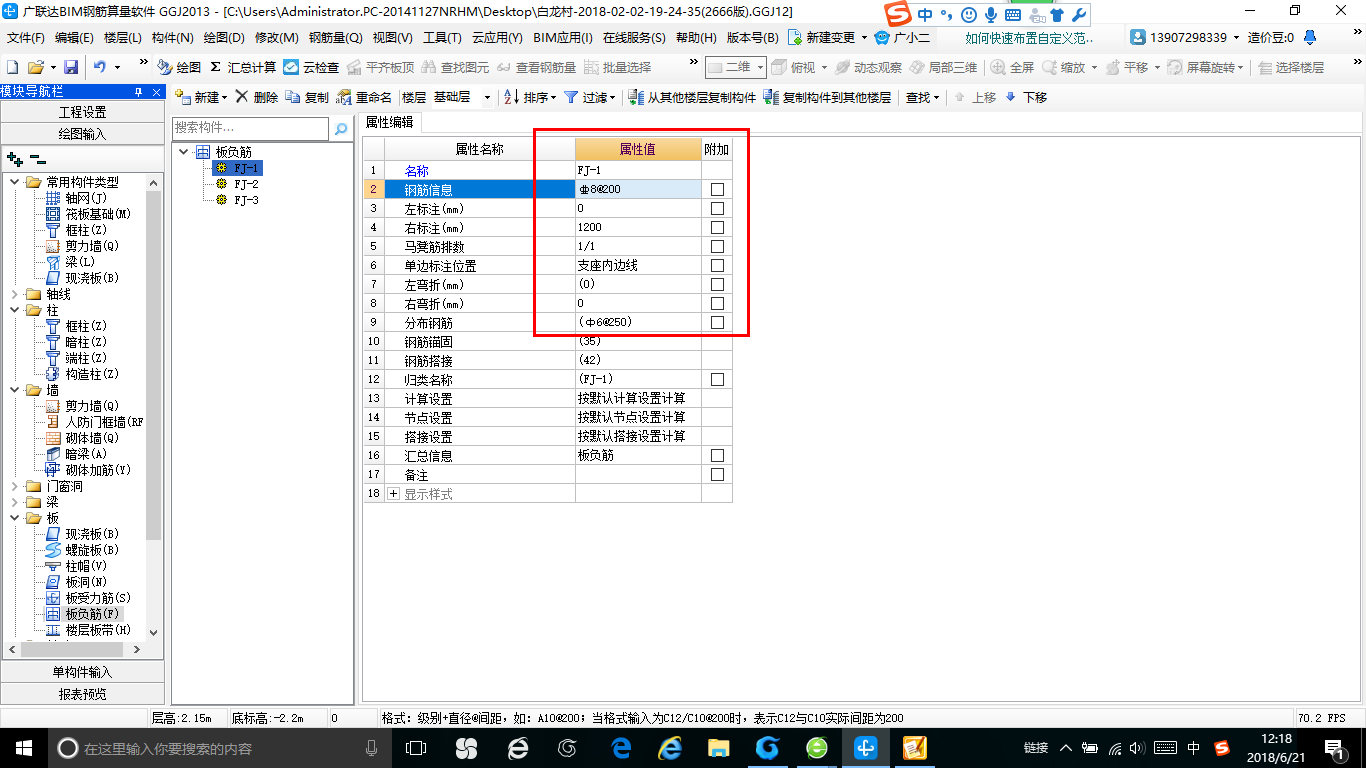Select the 属性编辑 tab
This screenshot has width=1366, height=768.
389,122
